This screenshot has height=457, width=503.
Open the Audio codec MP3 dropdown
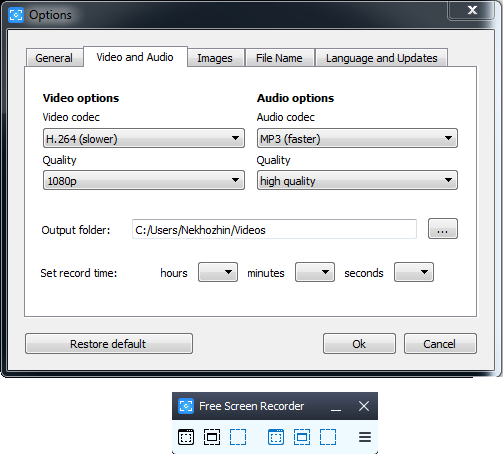pyautogui.click(x=357, y=138)
